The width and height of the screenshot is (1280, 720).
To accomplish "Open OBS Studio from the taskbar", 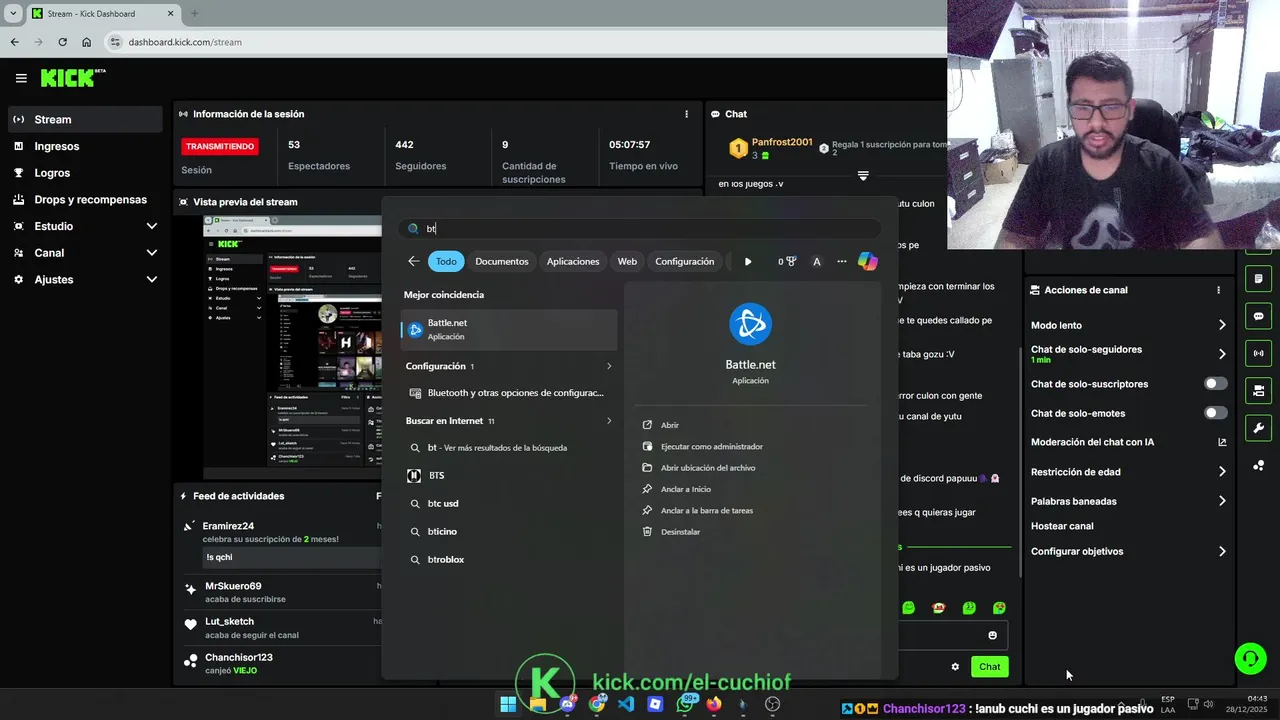I will (772, 704).
